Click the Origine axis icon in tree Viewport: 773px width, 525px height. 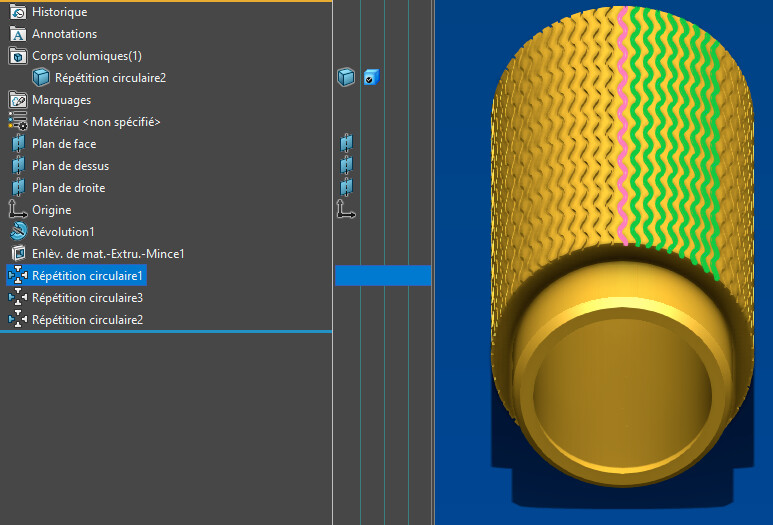18,210
